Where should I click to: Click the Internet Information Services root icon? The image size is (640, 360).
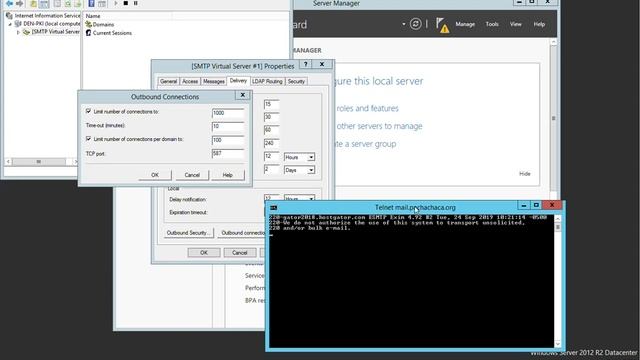pyautogui.click(x=9, y=16)
